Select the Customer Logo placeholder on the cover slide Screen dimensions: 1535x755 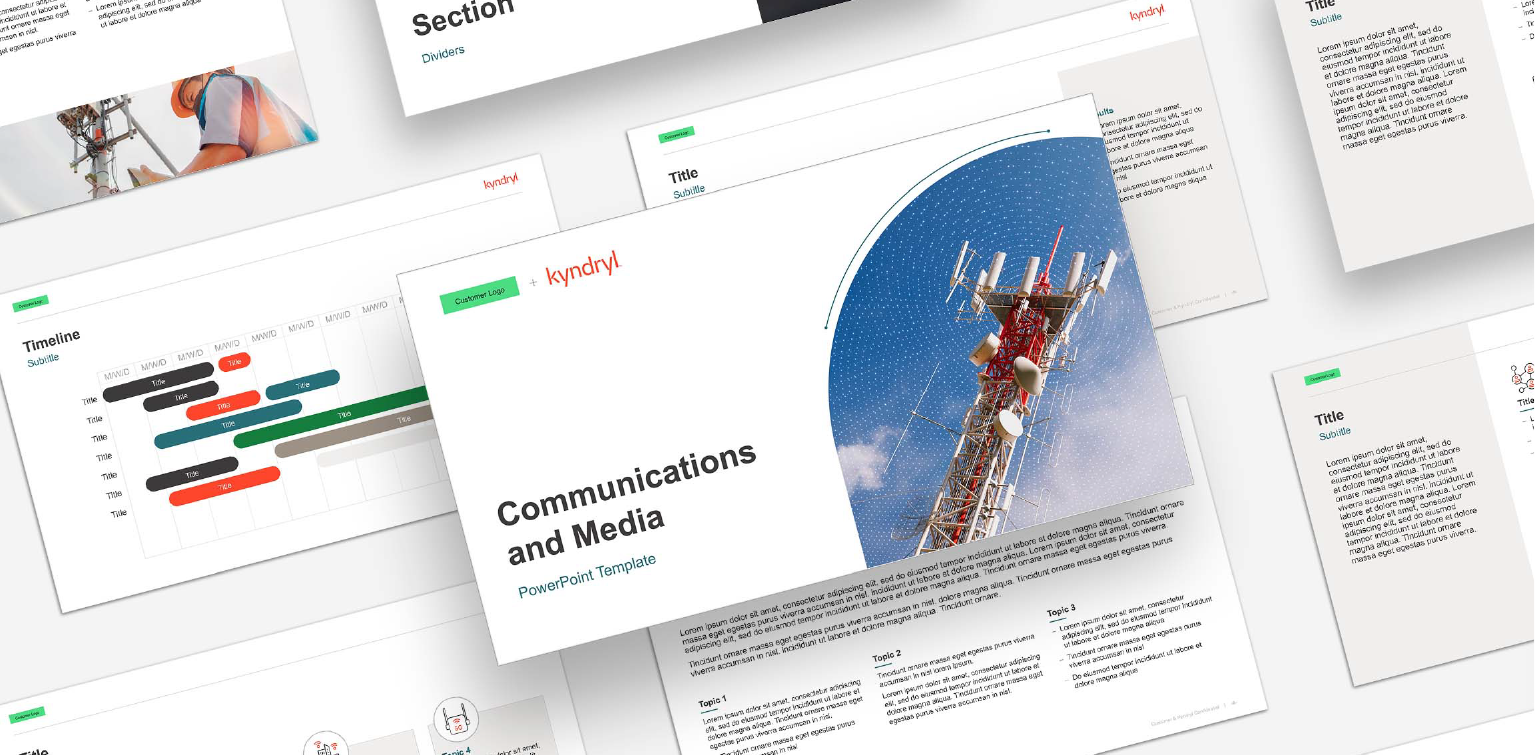point(480,295)
